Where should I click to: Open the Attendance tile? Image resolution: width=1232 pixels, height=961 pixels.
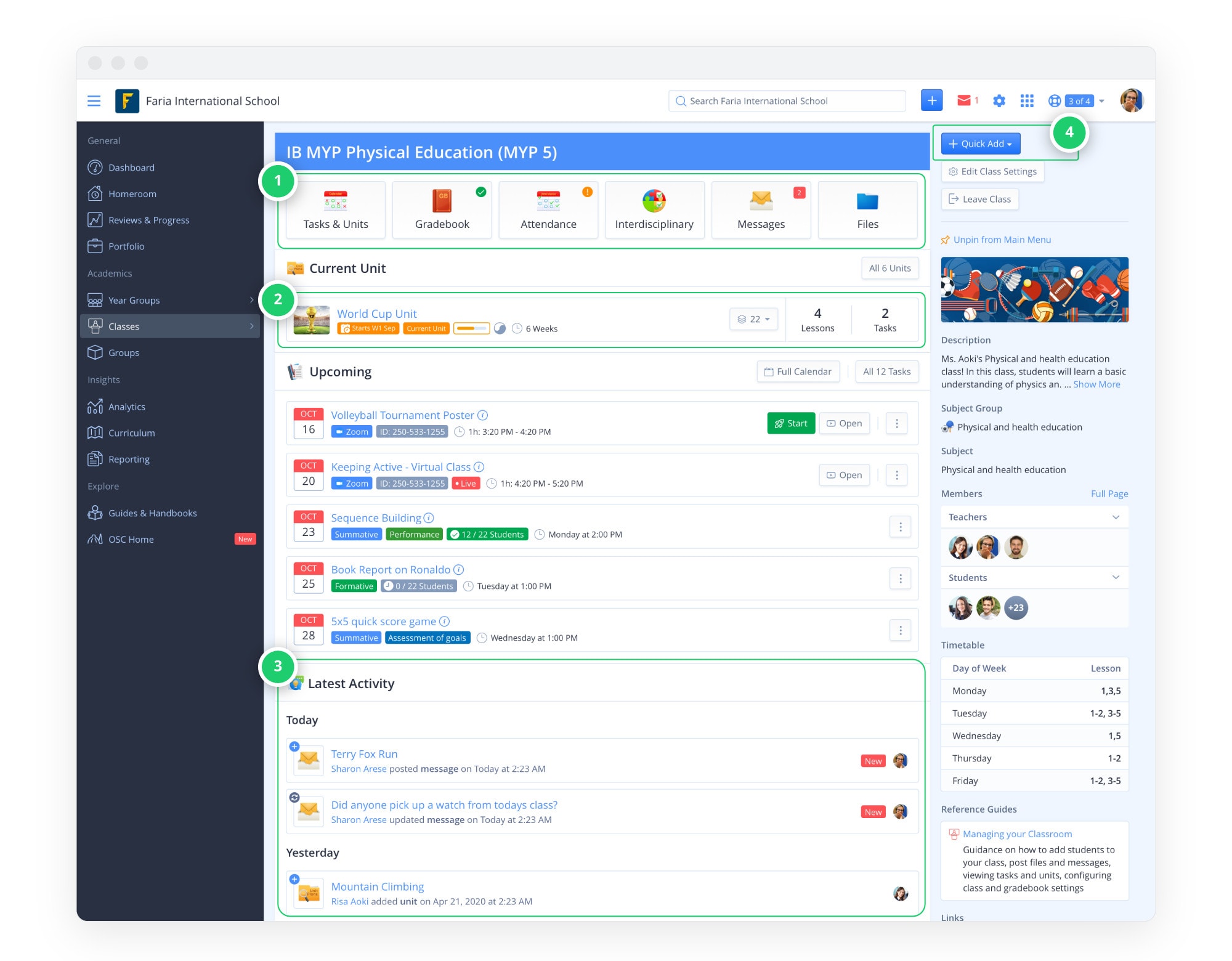tap(548, 209)
